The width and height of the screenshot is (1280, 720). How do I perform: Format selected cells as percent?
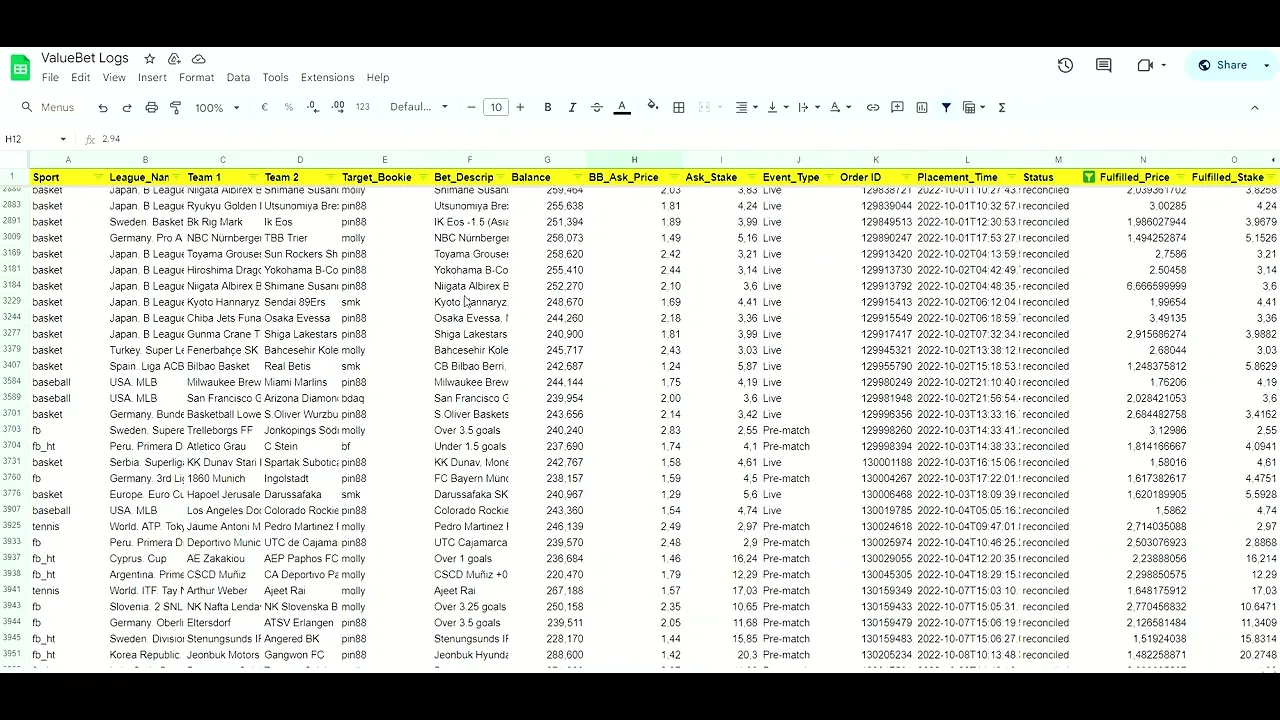point(289,107)
